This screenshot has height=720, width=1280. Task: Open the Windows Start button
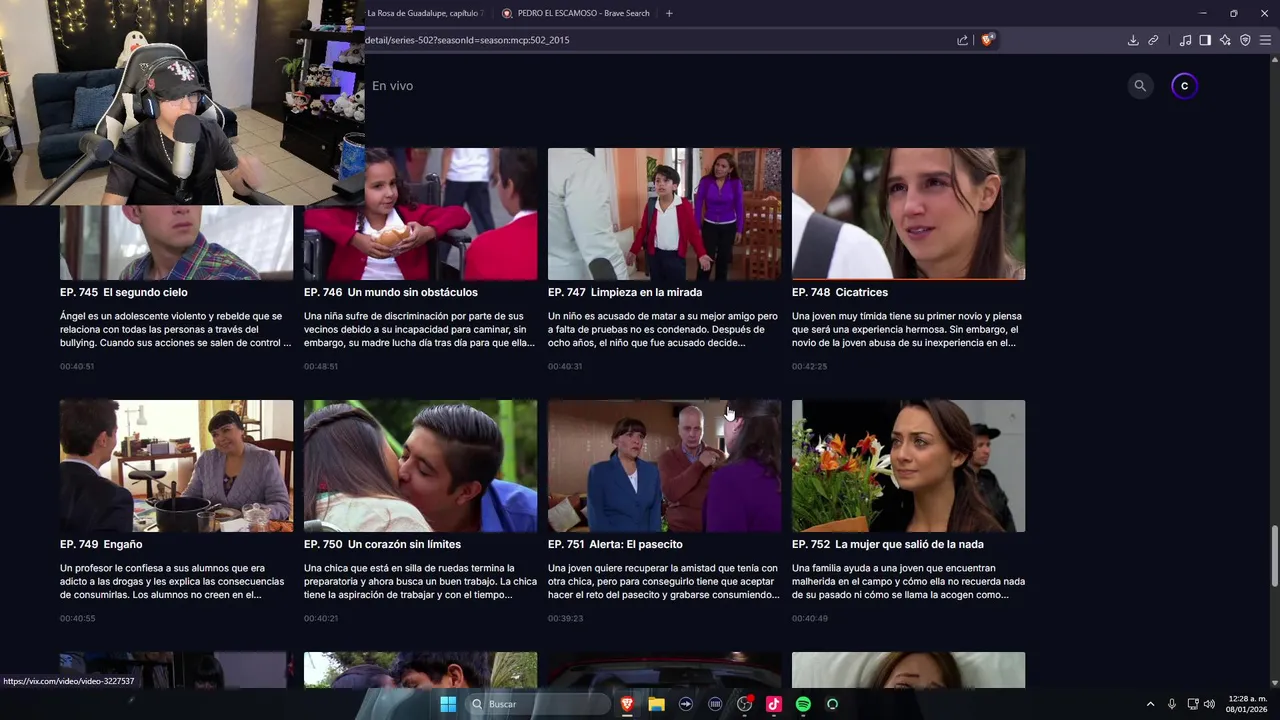click(448, 704)
